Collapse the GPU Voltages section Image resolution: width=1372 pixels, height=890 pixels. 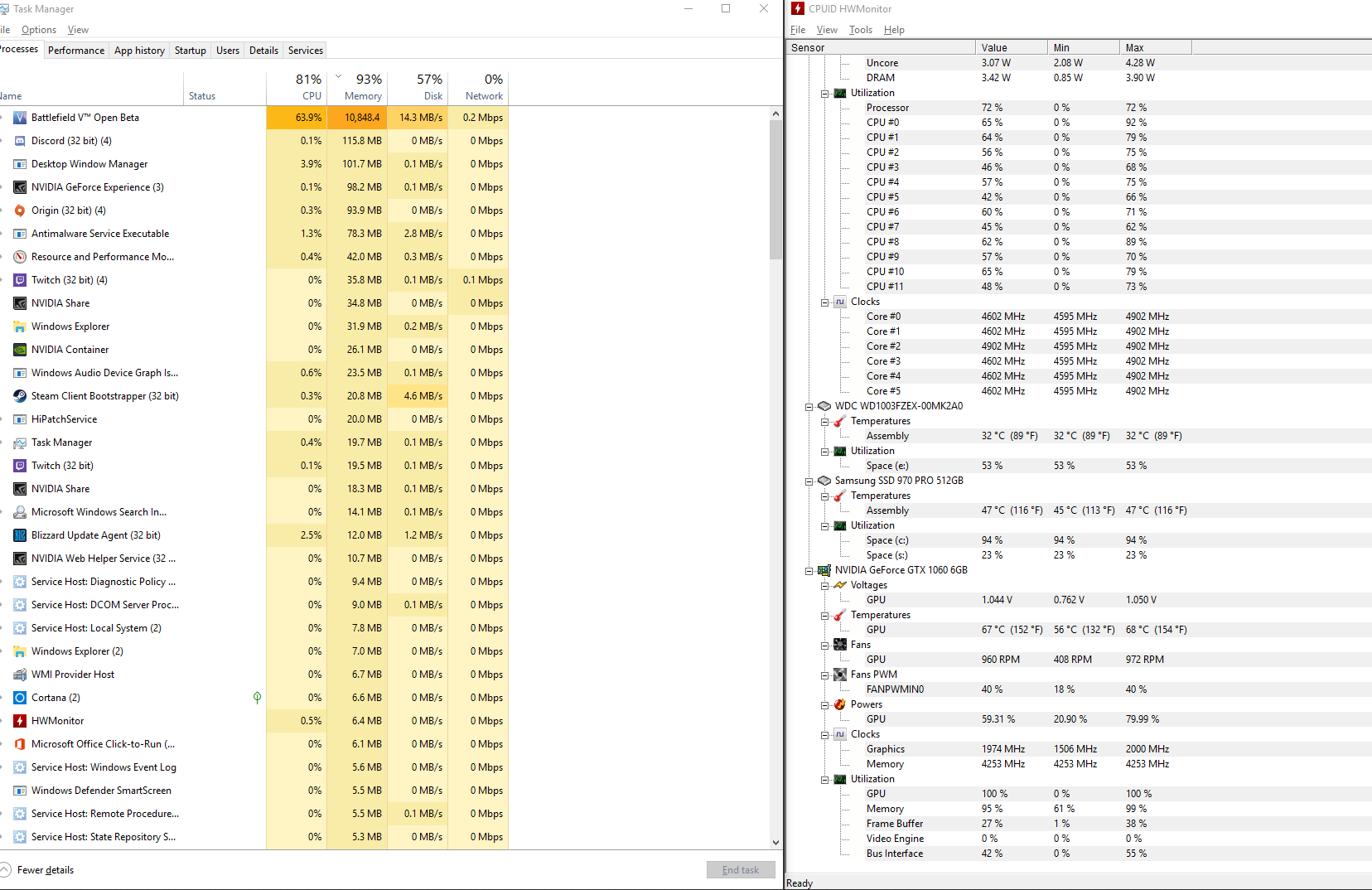point(825,586)
